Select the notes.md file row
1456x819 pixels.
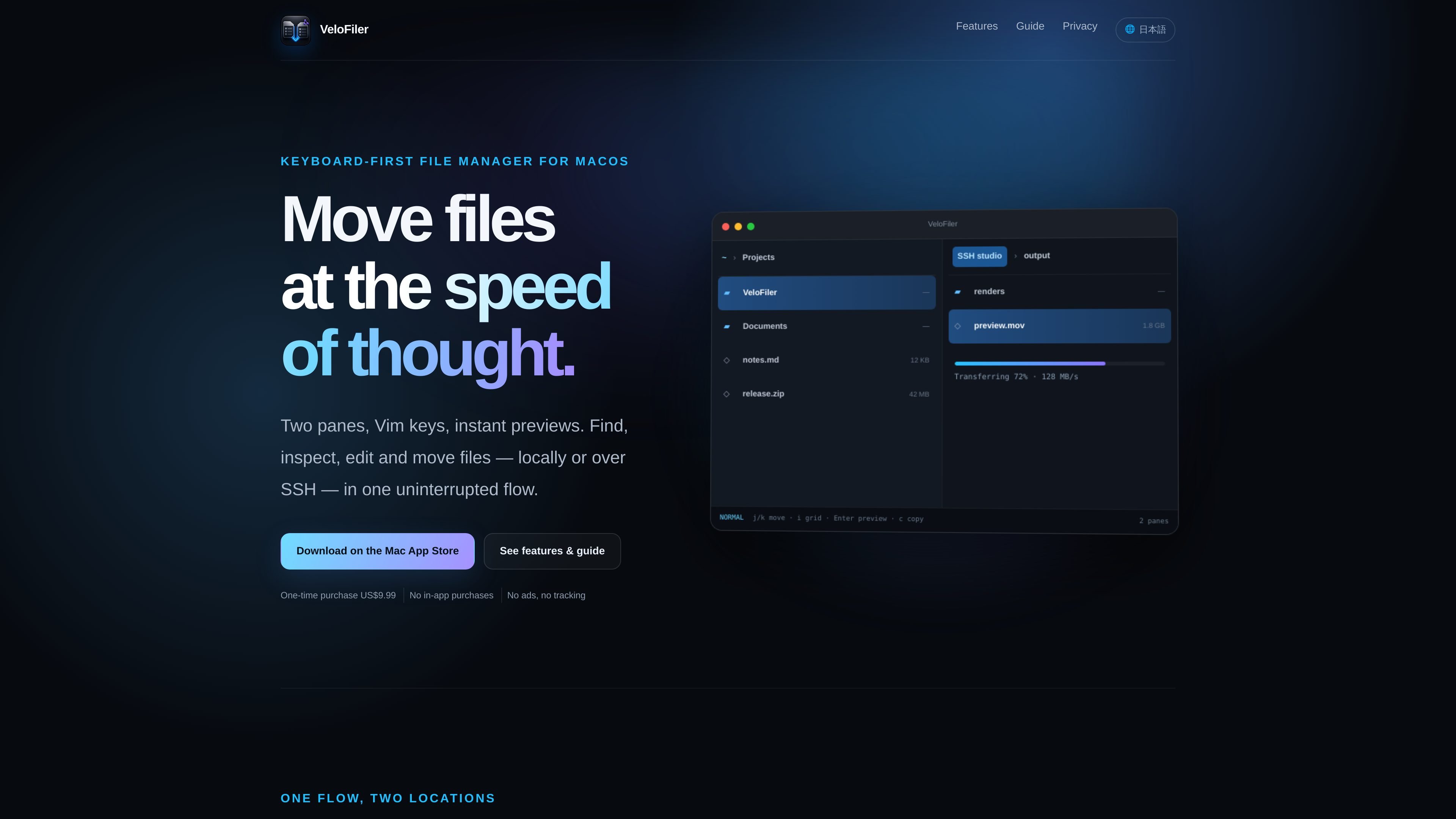826,360
